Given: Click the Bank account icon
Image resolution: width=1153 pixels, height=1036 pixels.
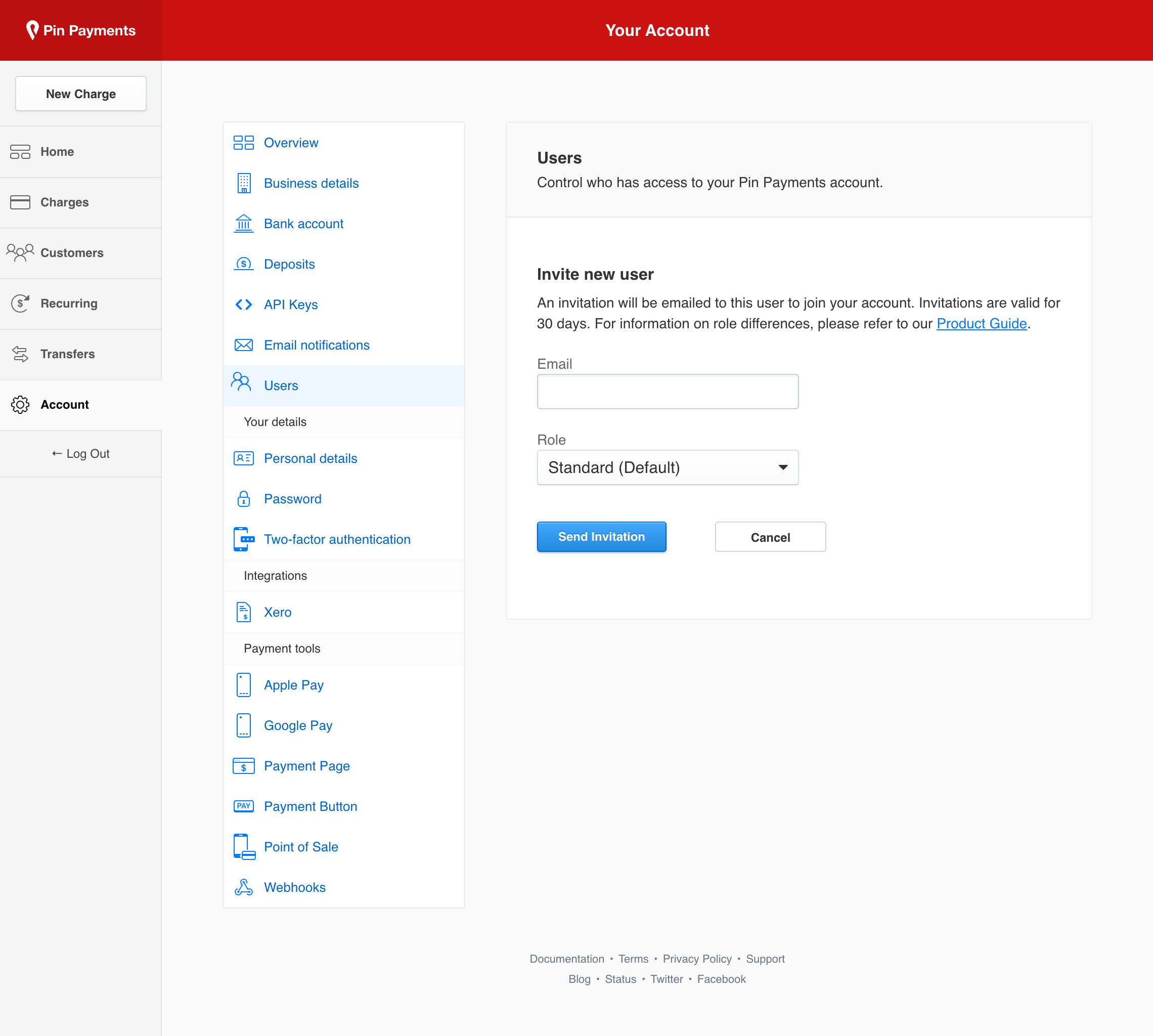Looking at the screenshot, I should click(x=244, y=224).
